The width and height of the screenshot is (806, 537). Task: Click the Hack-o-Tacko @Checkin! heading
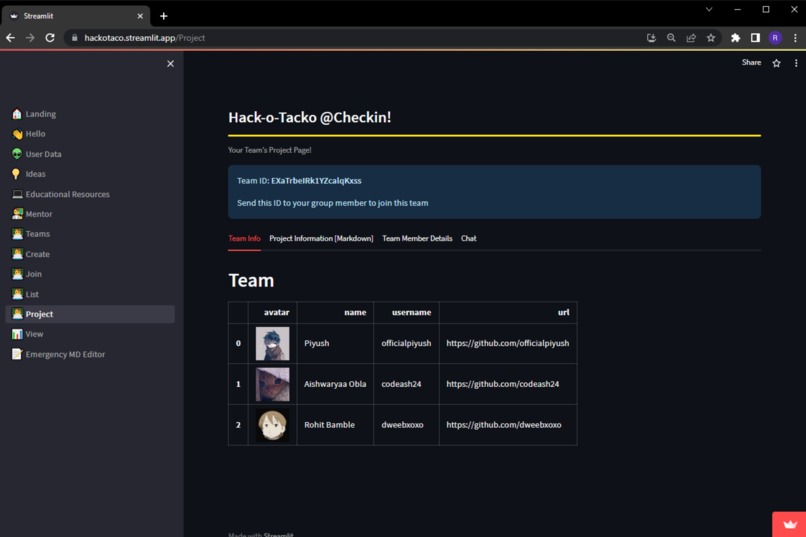tap(309, 118)
